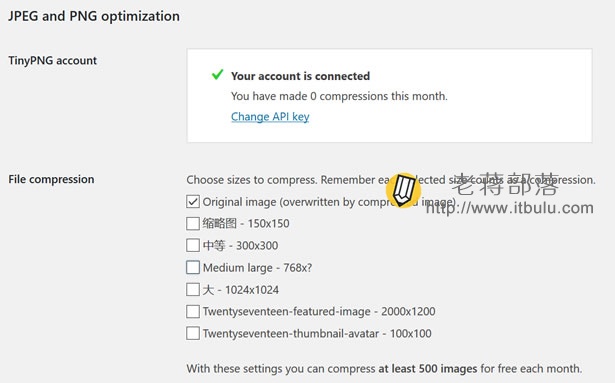Enable Twentyseventeen-featured-image 2000x1200 checkbox
The width and height of the screenshot is (615, 383).
(x=193, y=312)
